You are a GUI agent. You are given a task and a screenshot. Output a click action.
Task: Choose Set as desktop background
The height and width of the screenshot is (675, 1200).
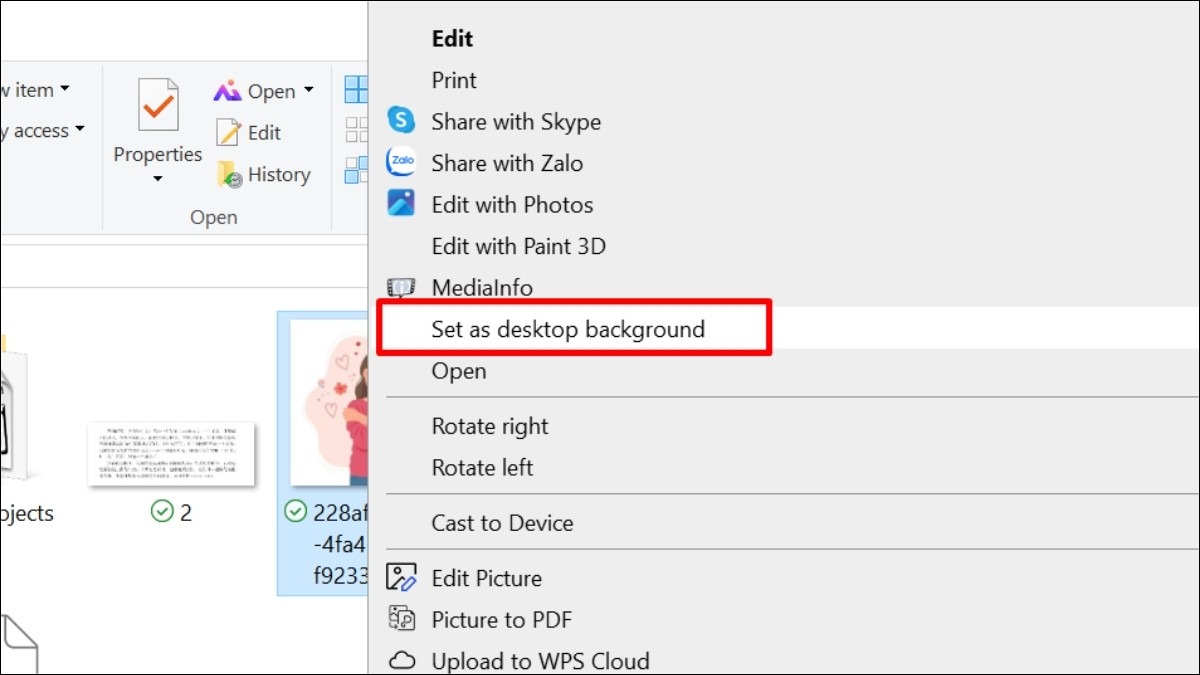click(567, 329)
